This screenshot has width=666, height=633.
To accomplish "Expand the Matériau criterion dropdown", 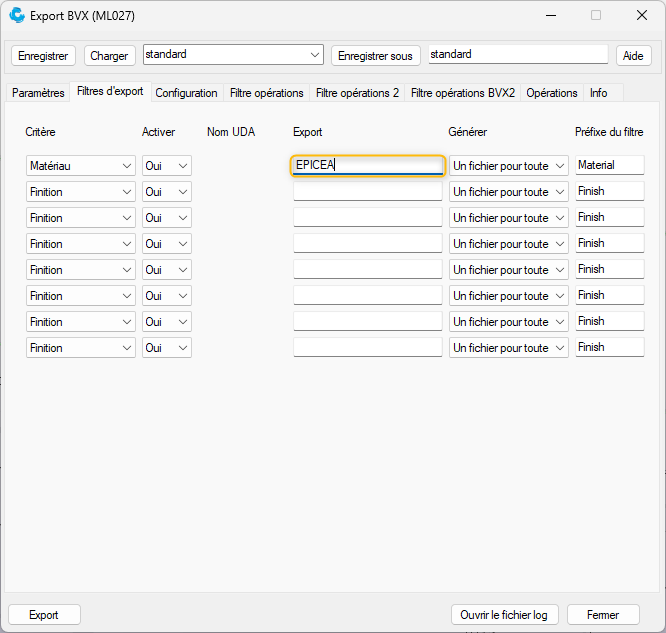I will 81,166.
